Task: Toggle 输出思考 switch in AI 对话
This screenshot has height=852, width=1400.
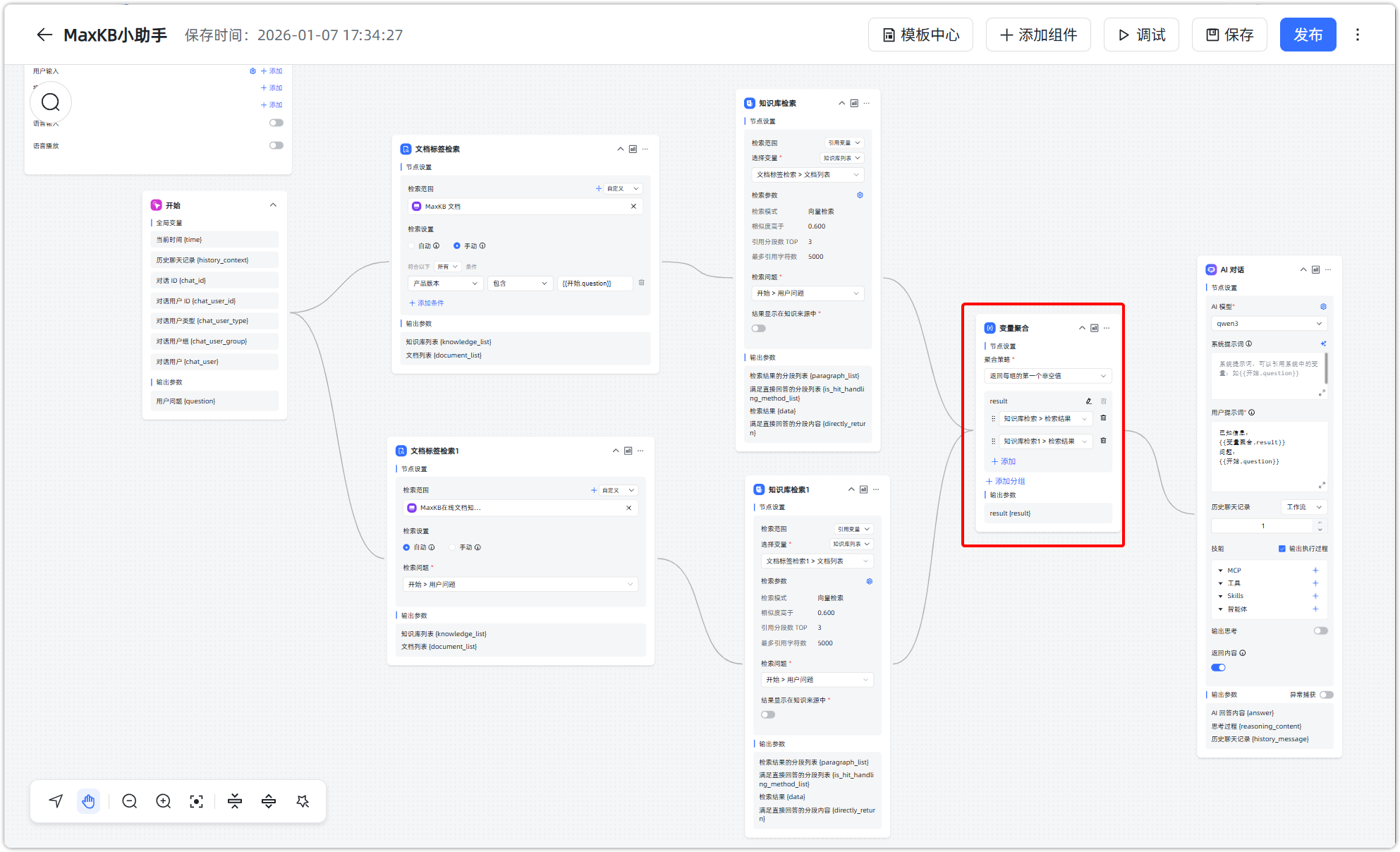Action: (1320, 631)
